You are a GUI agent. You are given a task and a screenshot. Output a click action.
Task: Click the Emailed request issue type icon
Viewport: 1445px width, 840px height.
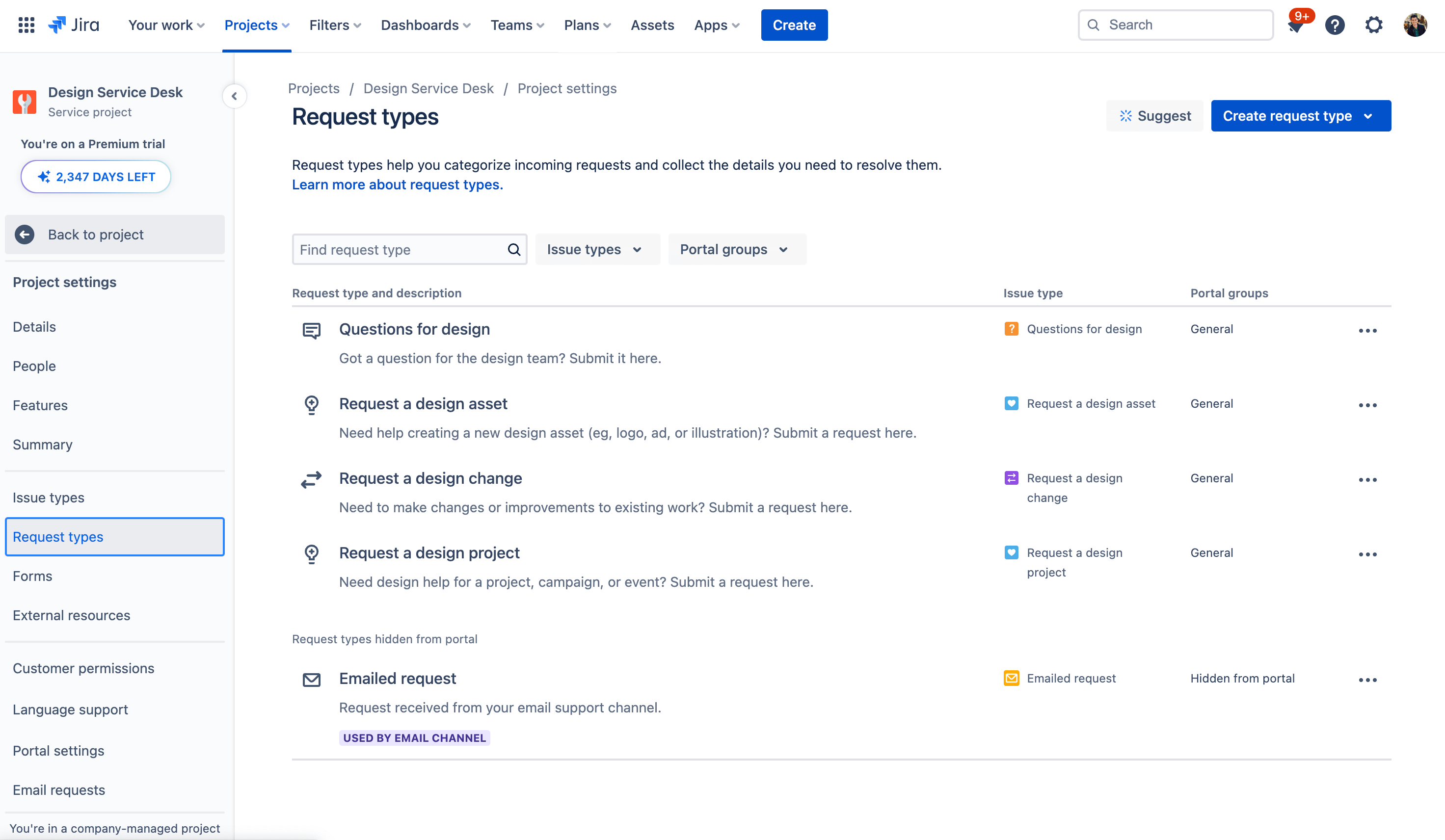click(x=1011, y=678)
